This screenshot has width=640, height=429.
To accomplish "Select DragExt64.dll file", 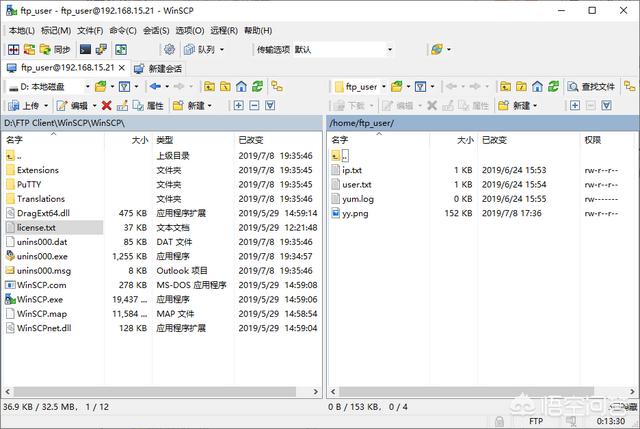I will (43, 213).
